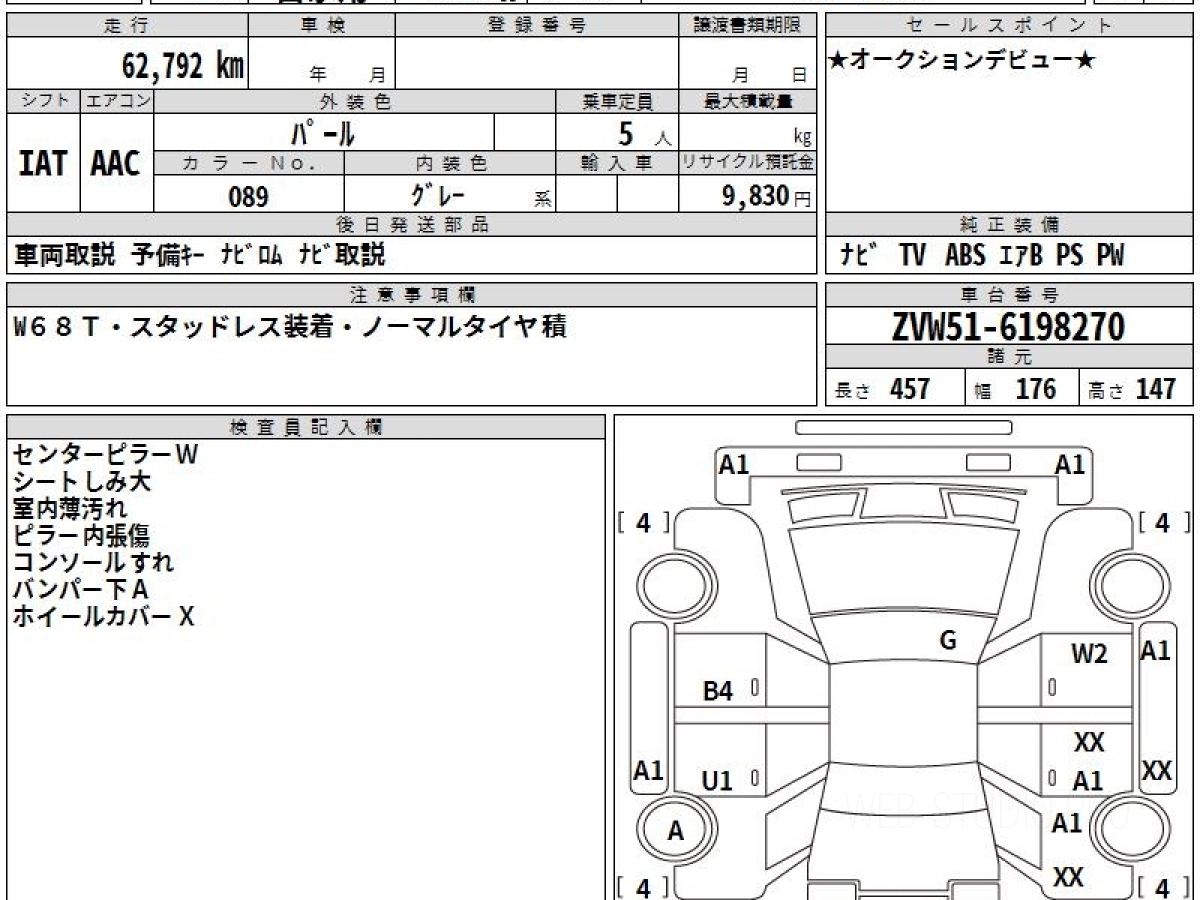This screenshot has width=1200, height=900.
Task: Click the A mark inside the wheel circle
Action: coord(676,831)
